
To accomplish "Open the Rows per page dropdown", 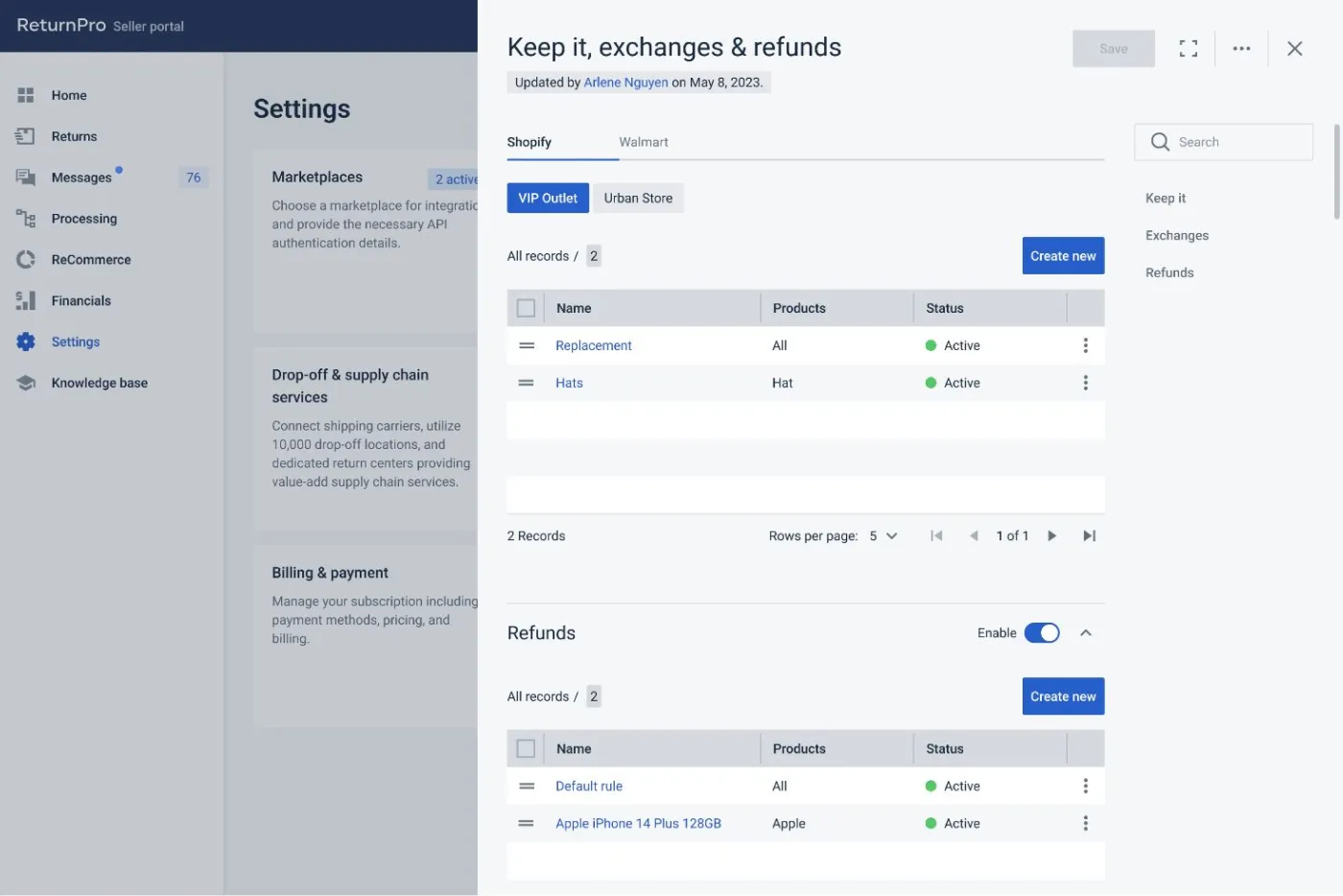I will (x=883, y=535).
